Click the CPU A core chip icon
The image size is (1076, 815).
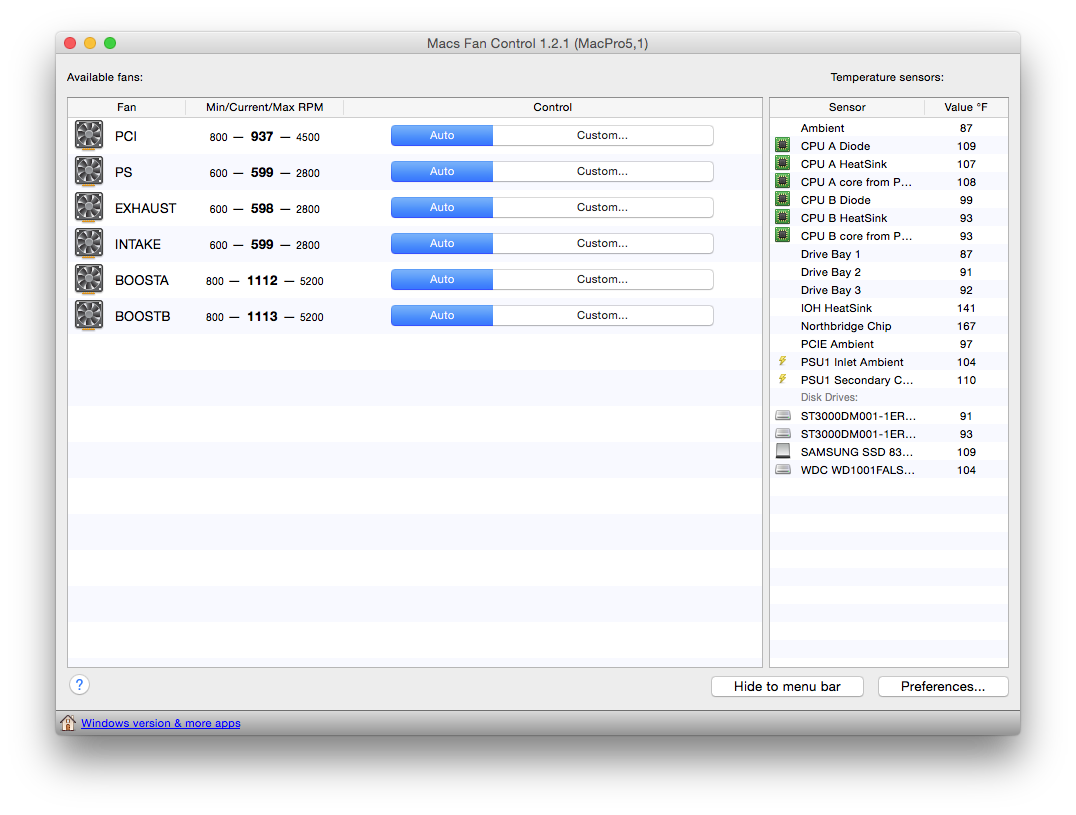coord(782,181)
